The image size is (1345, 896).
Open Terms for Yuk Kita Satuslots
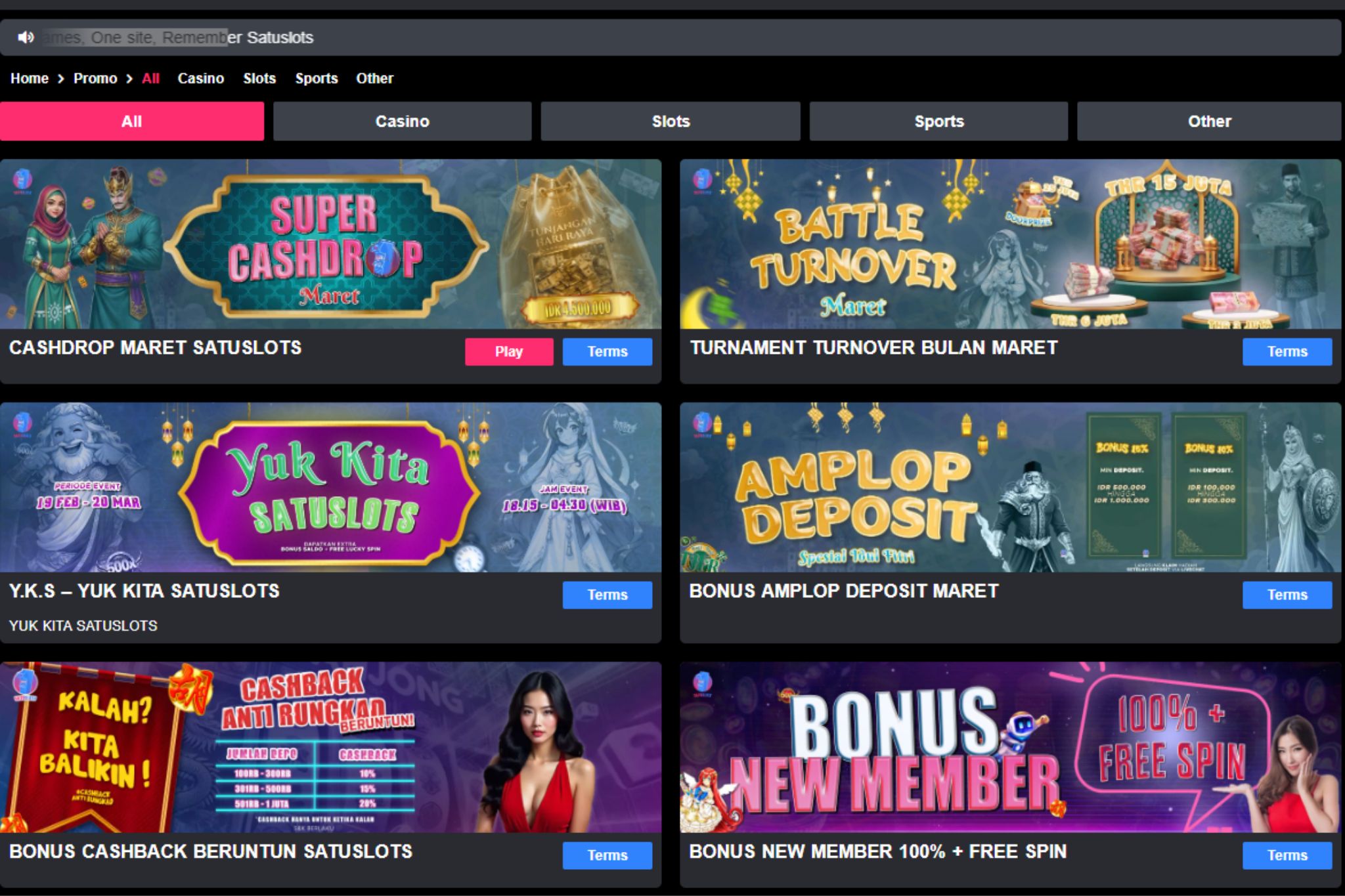pyautogui.click(x=607, y=595)
